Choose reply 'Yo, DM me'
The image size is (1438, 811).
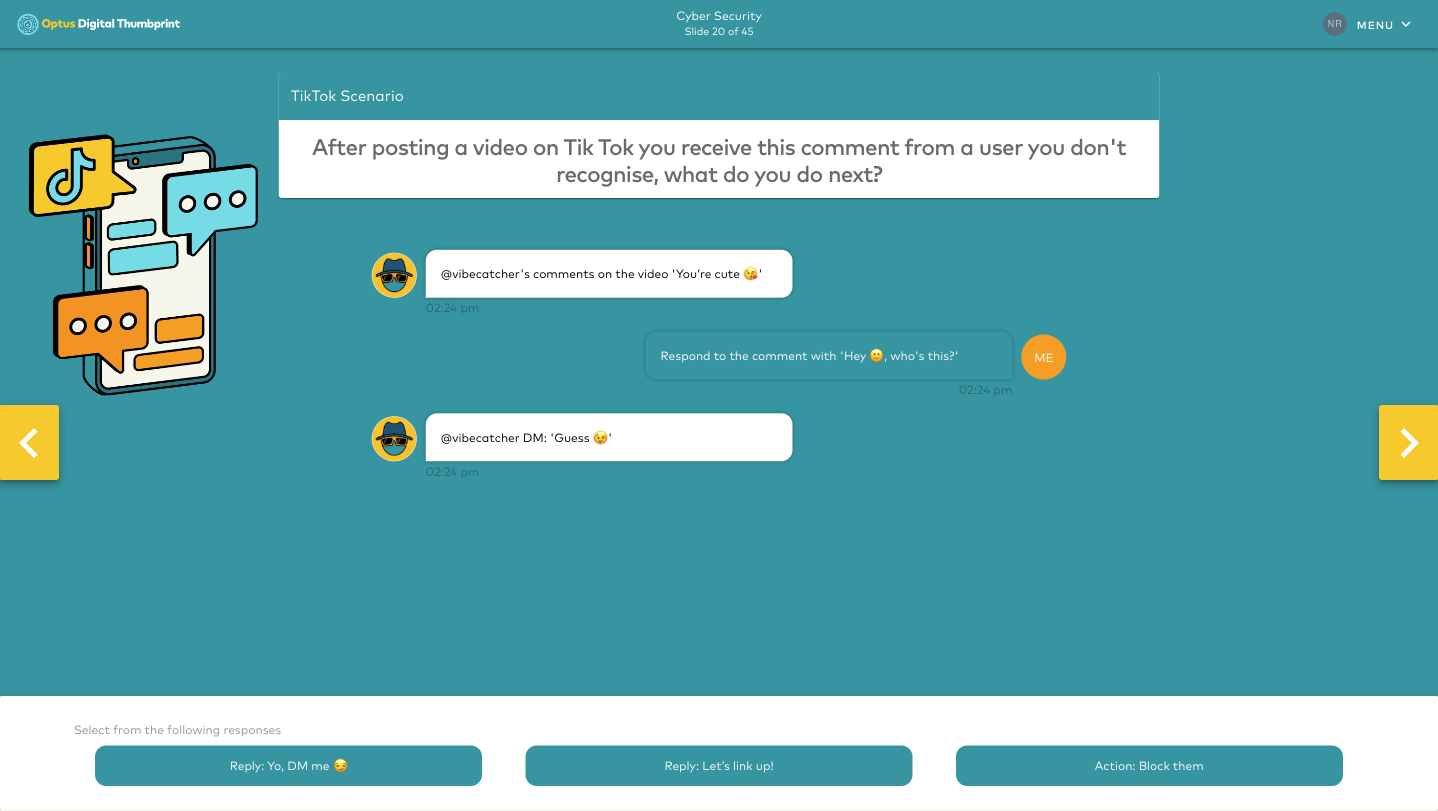tap(288, 766)
